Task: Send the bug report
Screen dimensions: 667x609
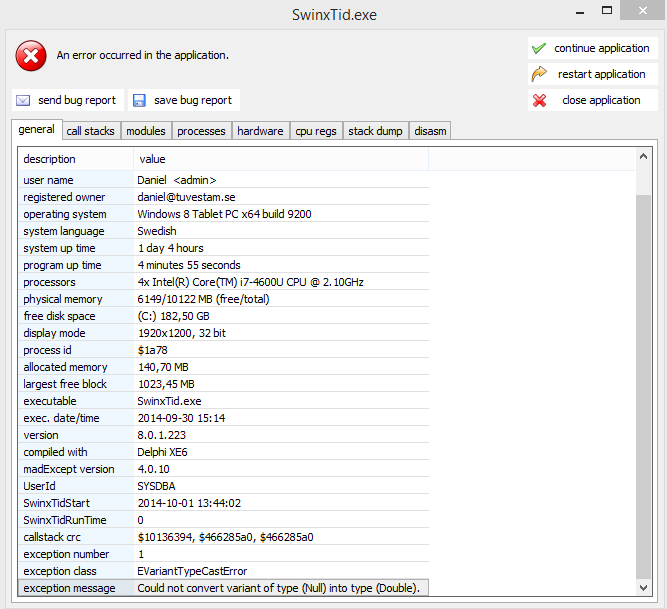Action: tap(68, 100)
